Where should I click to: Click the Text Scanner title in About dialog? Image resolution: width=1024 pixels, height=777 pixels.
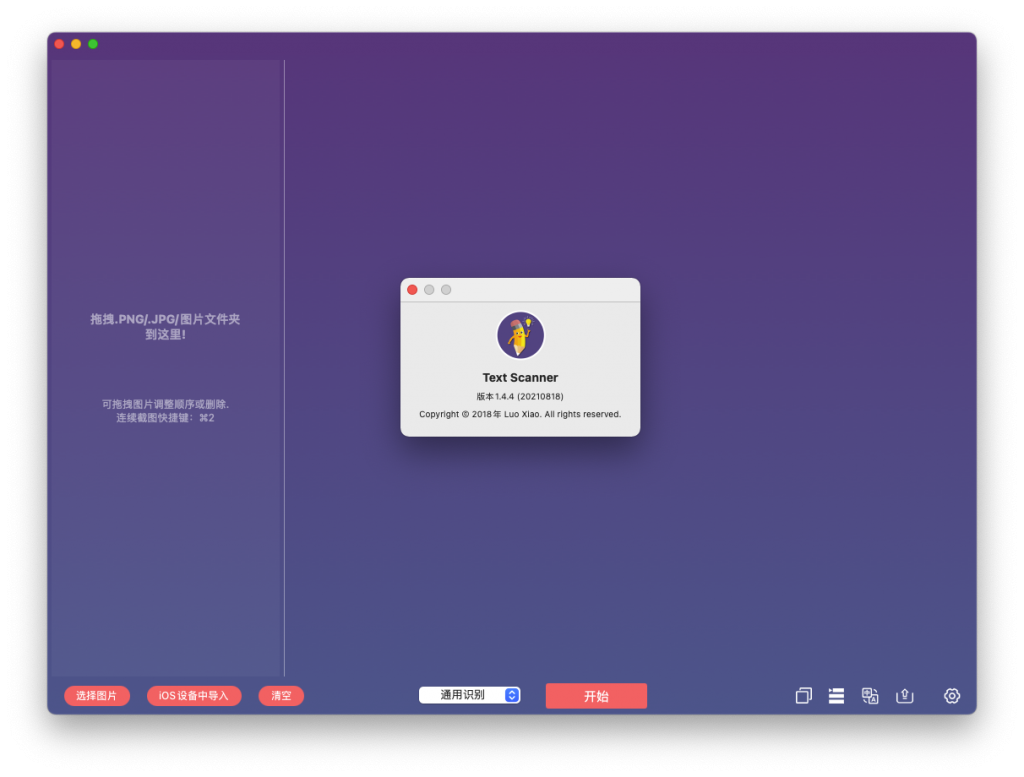tap(520, 377)
